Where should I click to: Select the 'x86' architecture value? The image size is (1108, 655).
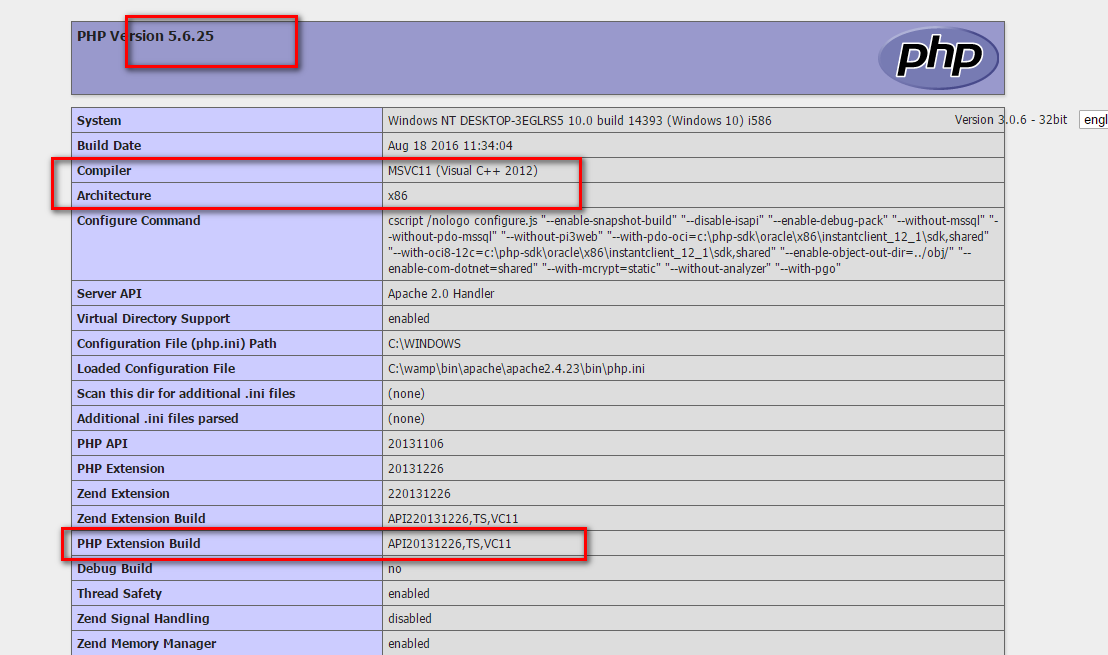coord(398,196)
